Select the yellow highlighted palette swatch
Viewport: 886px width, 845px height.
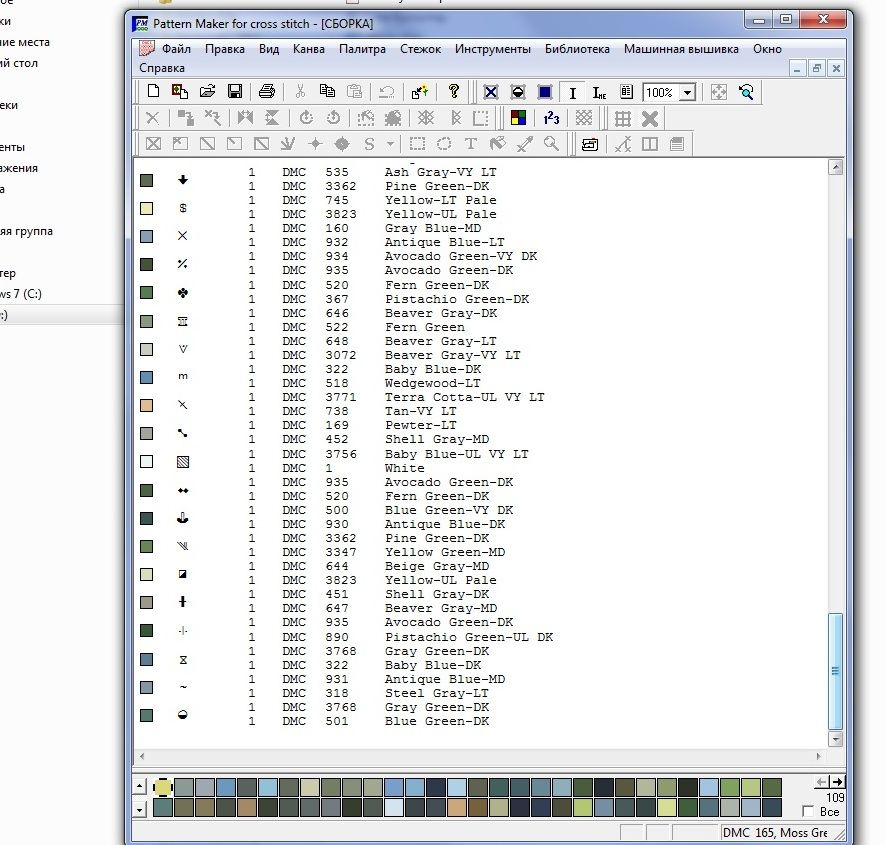coord(163,787)
